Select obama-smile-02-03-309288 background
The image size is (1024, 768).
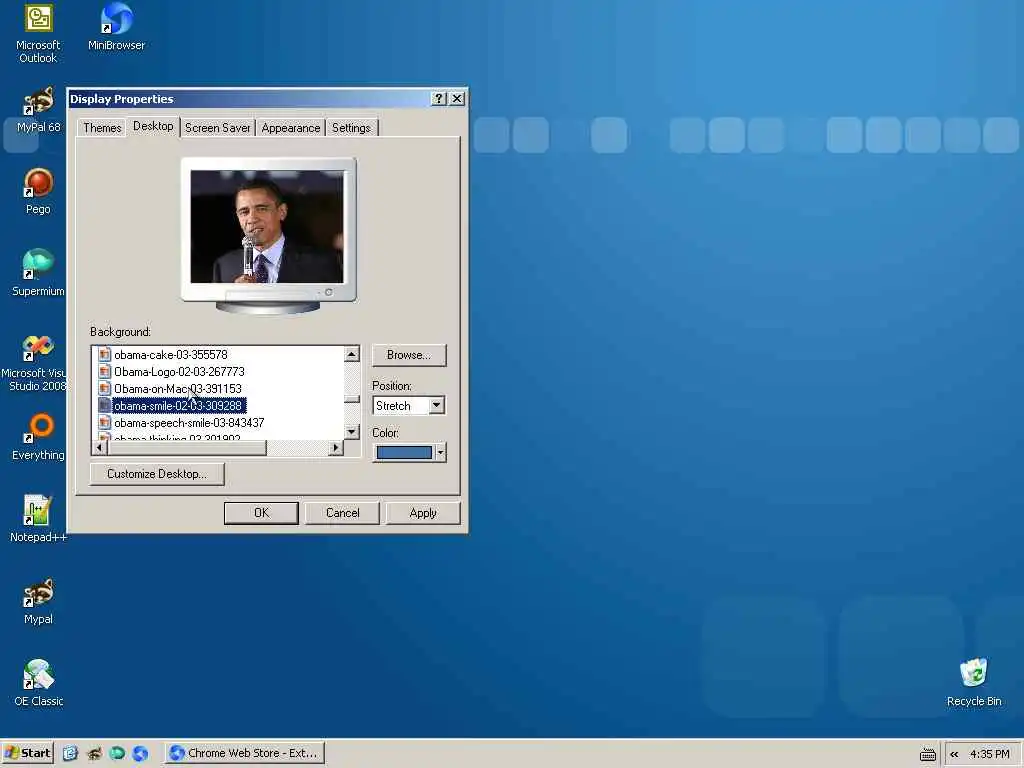tap(178, 406)
